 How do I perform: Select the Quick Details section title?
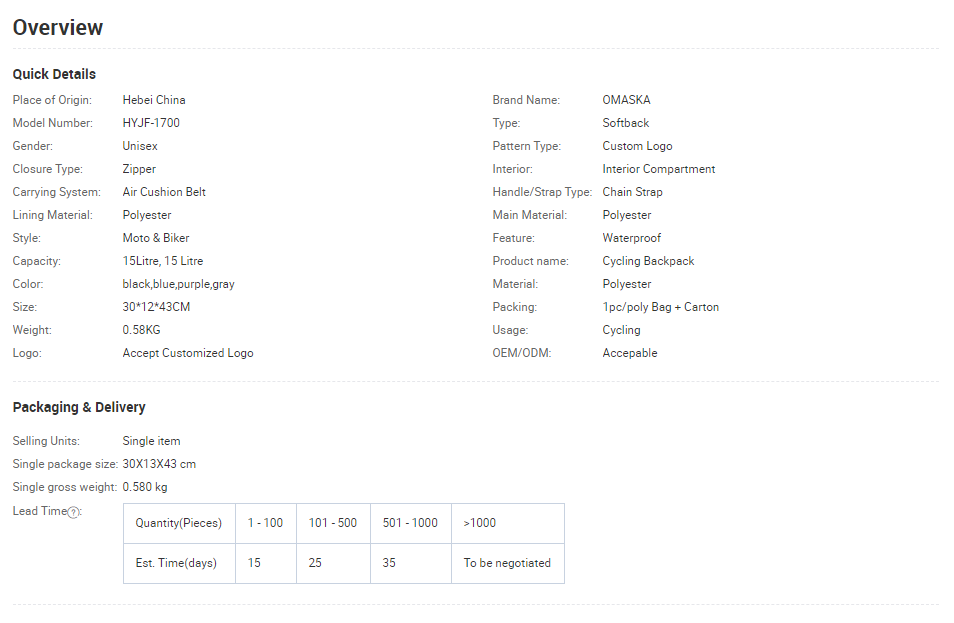point(54,74)
